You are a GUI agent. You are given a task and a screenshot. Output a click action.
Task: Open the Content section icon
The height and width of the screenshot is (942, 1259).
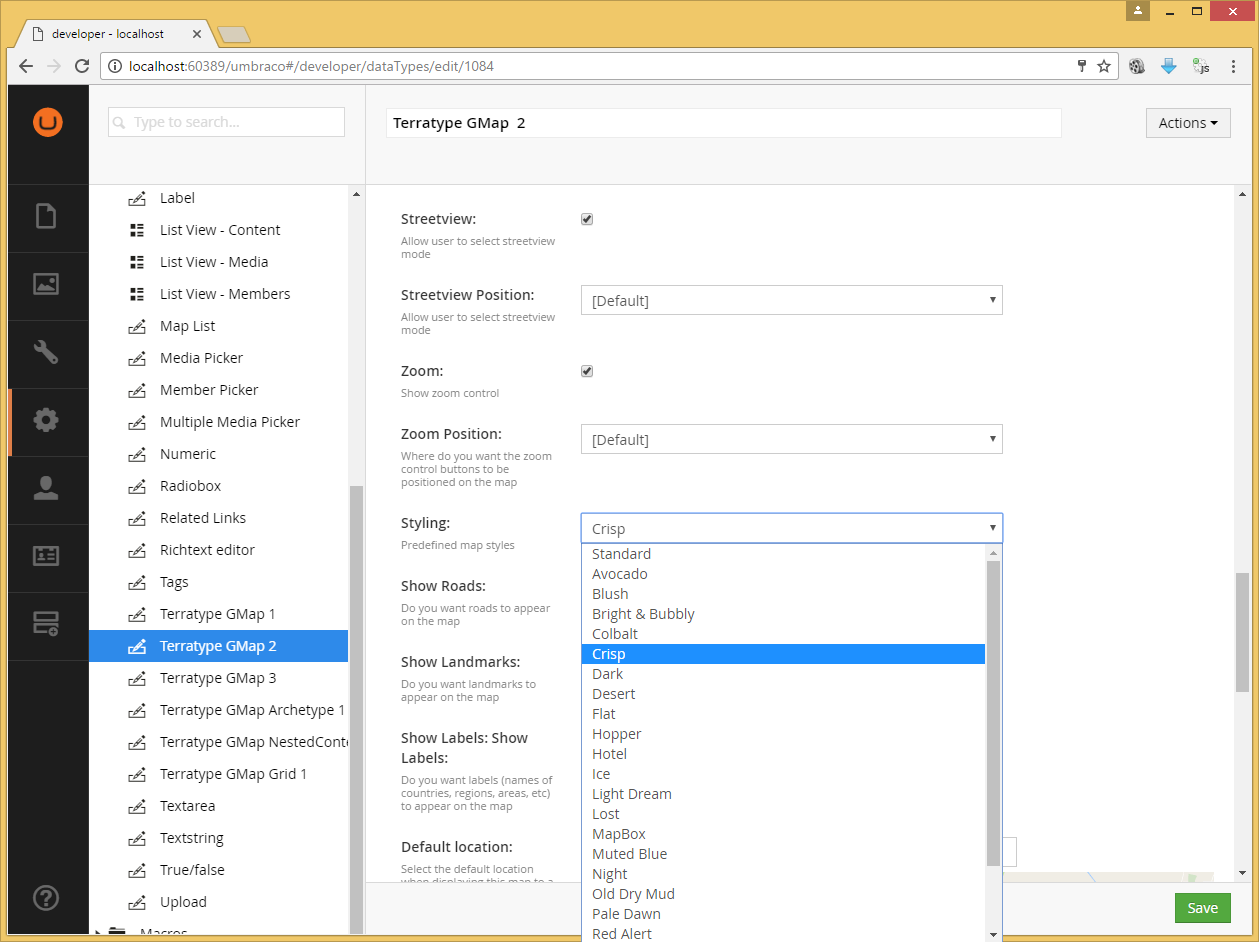point(46,217)
